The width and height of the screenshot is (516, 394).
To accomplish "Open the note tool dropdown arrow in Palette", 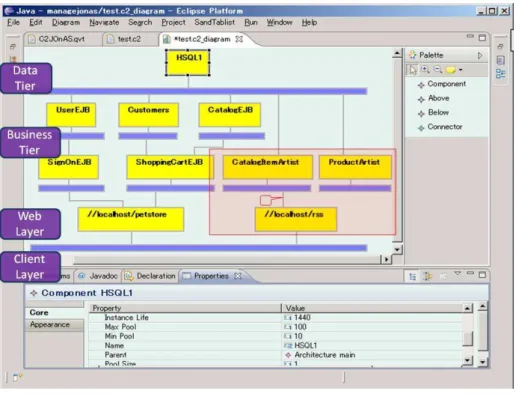I will pyautogui.click(x=461, y=70).
